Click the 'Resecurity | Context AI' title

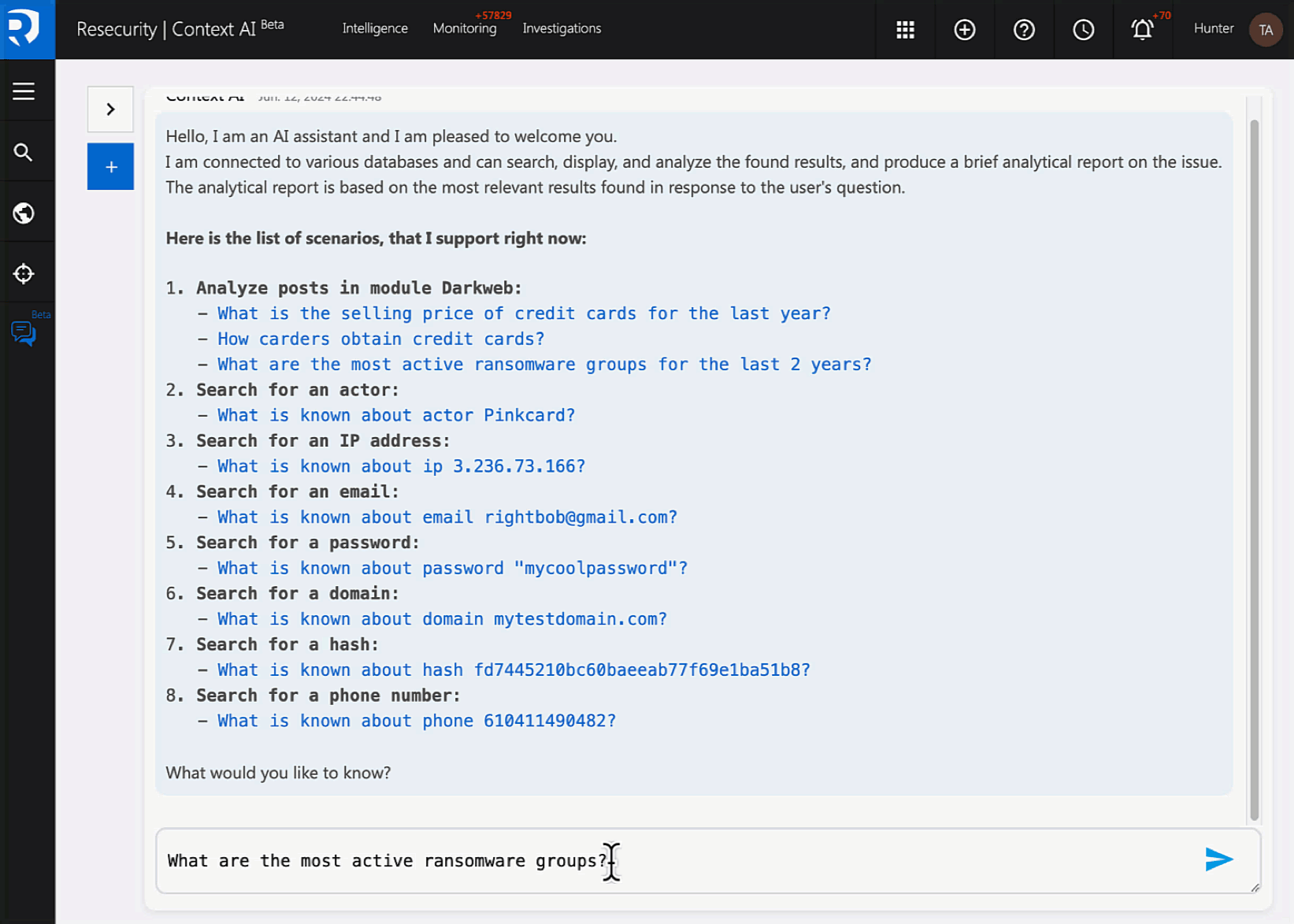(180, 29)
